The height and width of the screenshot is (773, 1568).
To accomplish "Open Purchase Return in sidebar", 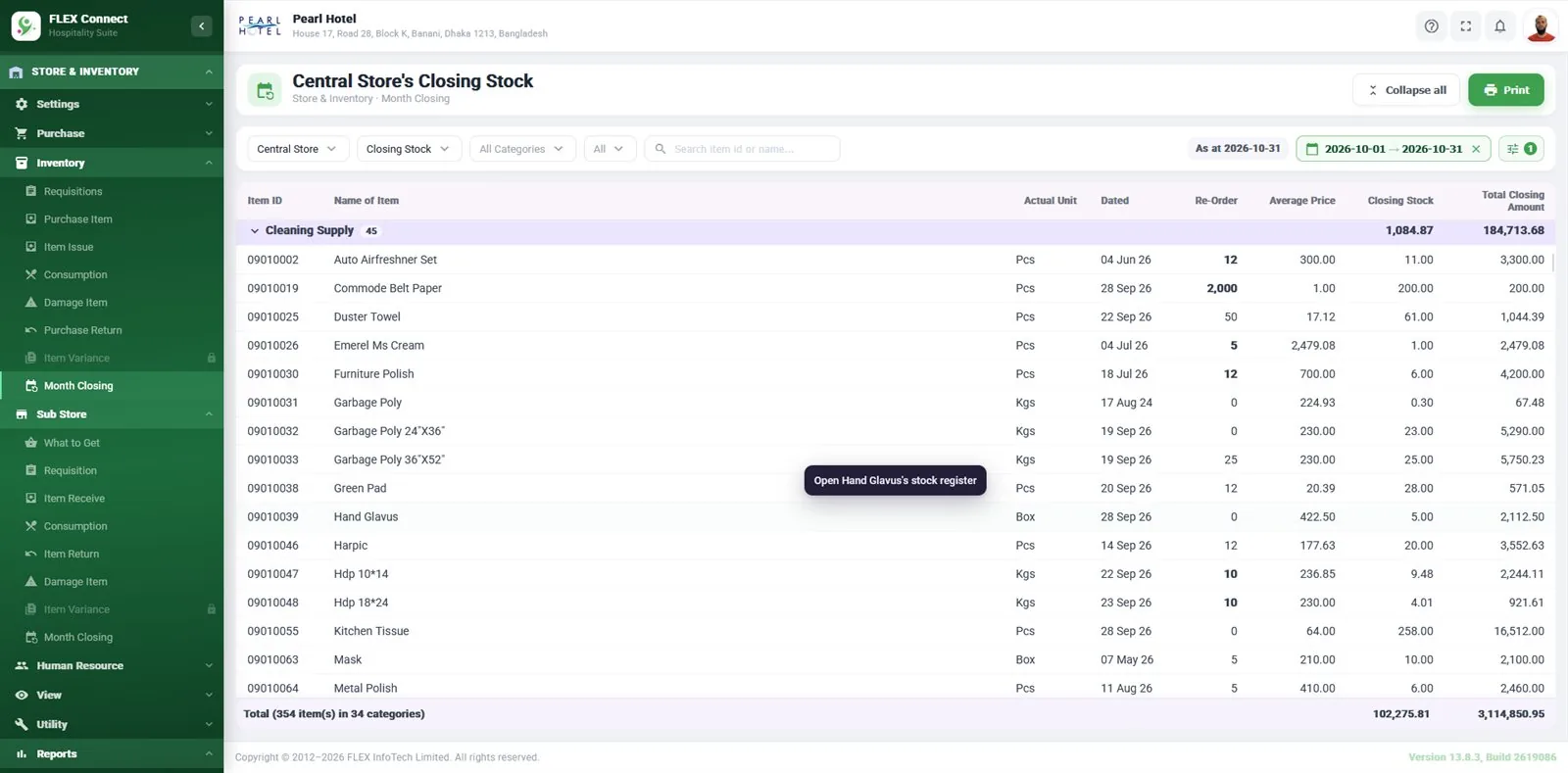I will click(x=112, y=330).
